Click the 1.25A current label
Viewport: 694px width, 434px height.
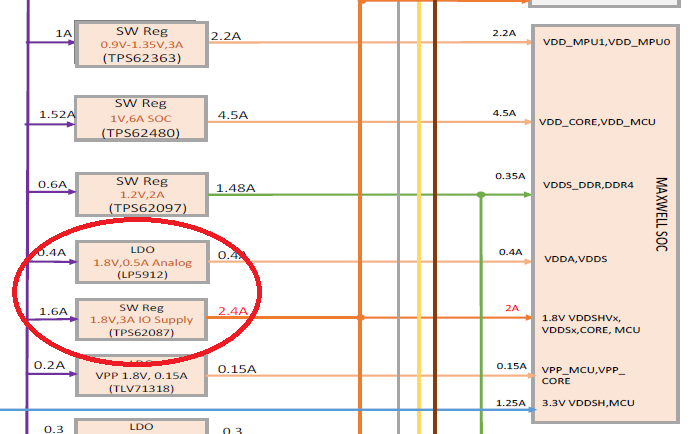[511, 403]
